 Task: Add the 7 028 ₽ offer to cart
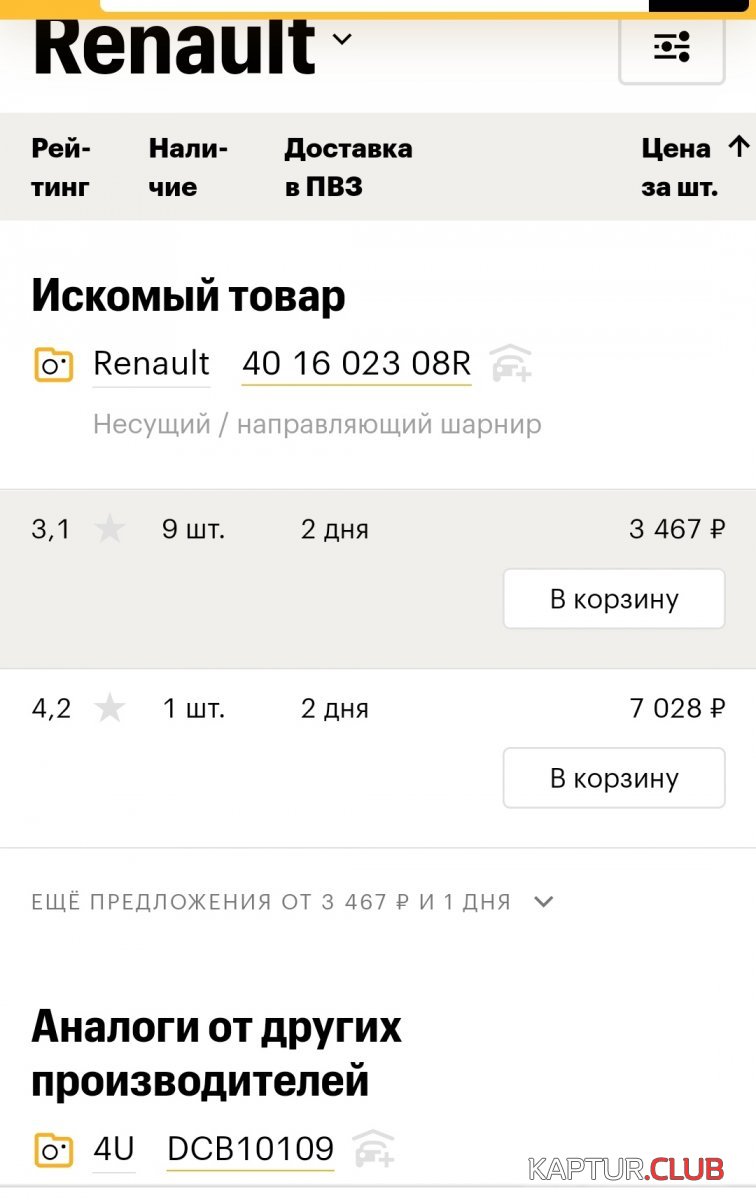pyautogui.click(x=613, y=778)
